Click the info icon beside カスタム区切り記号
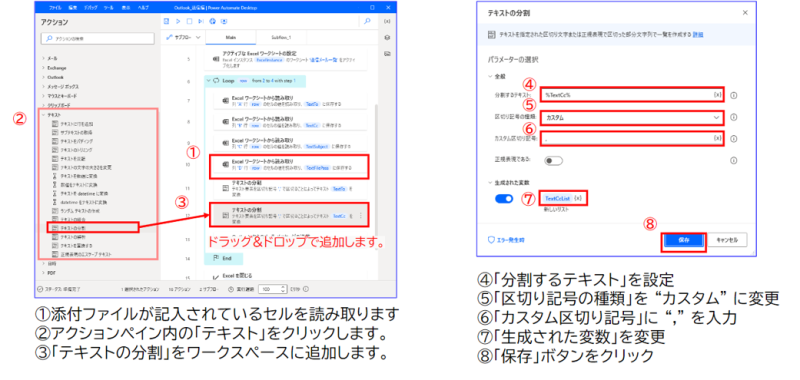The width and height of the screenshot is (800, 380). (x=734, y=139)
